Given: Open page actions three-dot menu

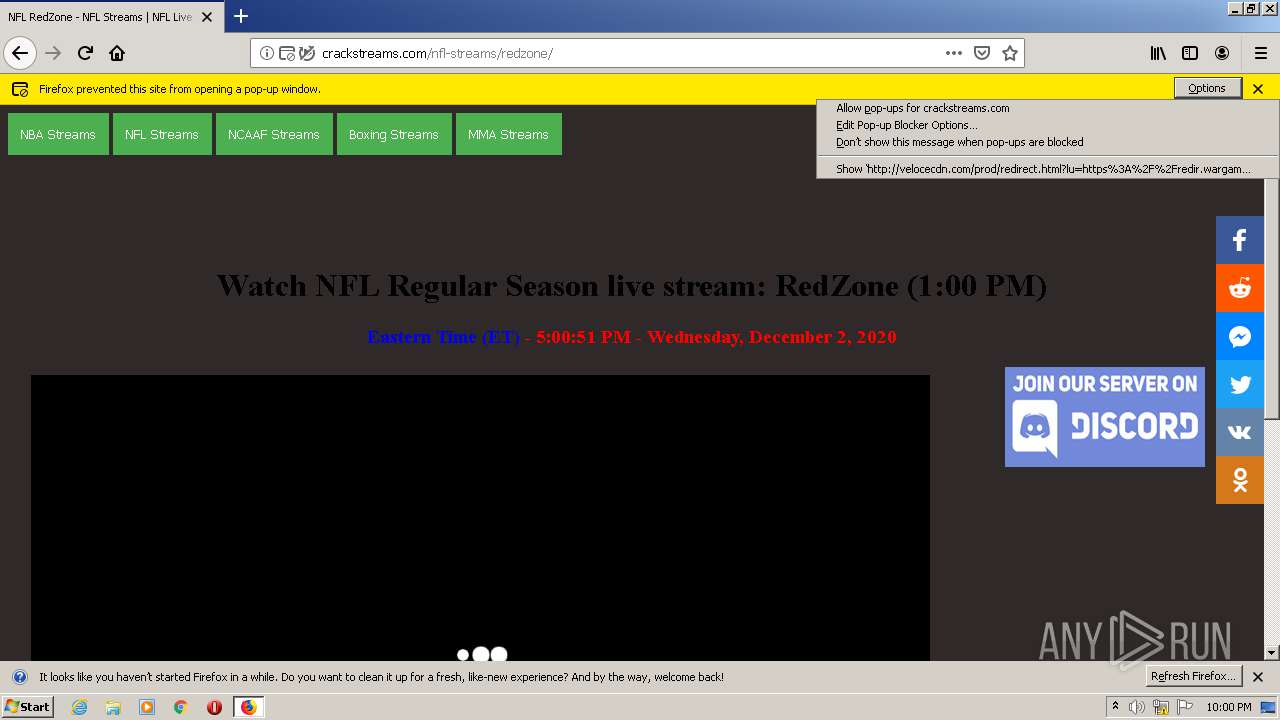Looking at the screenshot, I should point(954,53).
